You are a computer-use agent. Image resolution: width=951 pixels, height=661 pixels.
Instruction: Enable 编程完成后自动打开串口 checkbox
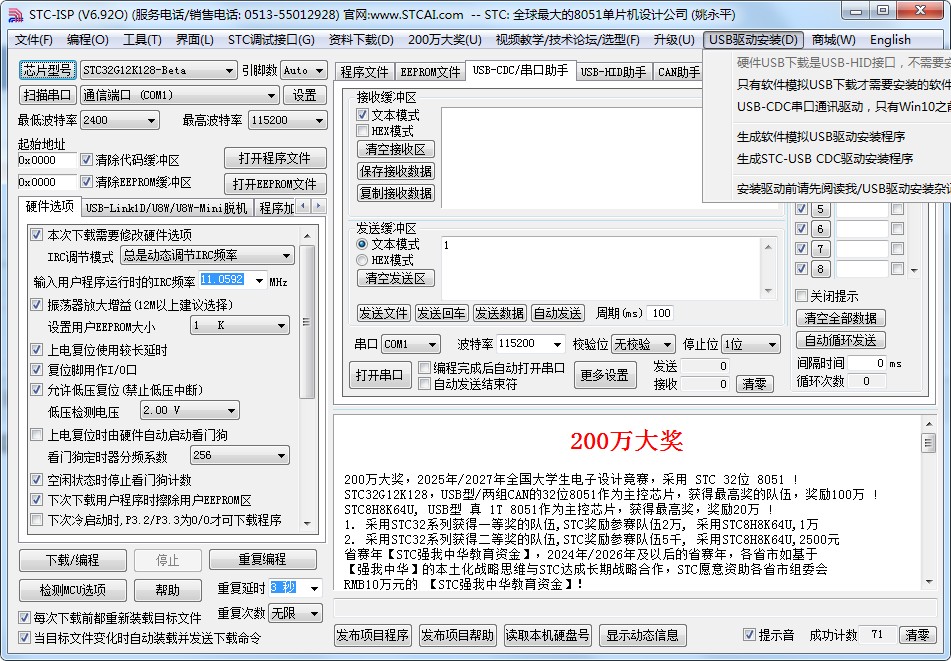[425, 367]
